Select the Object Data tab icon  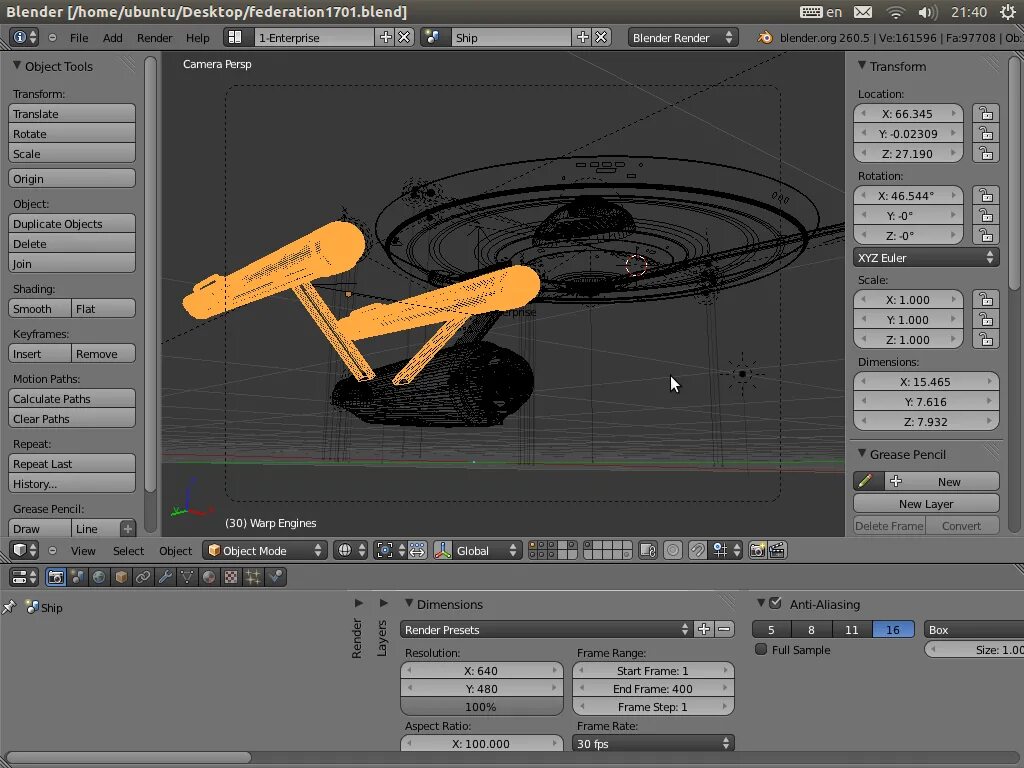(187, 577)
